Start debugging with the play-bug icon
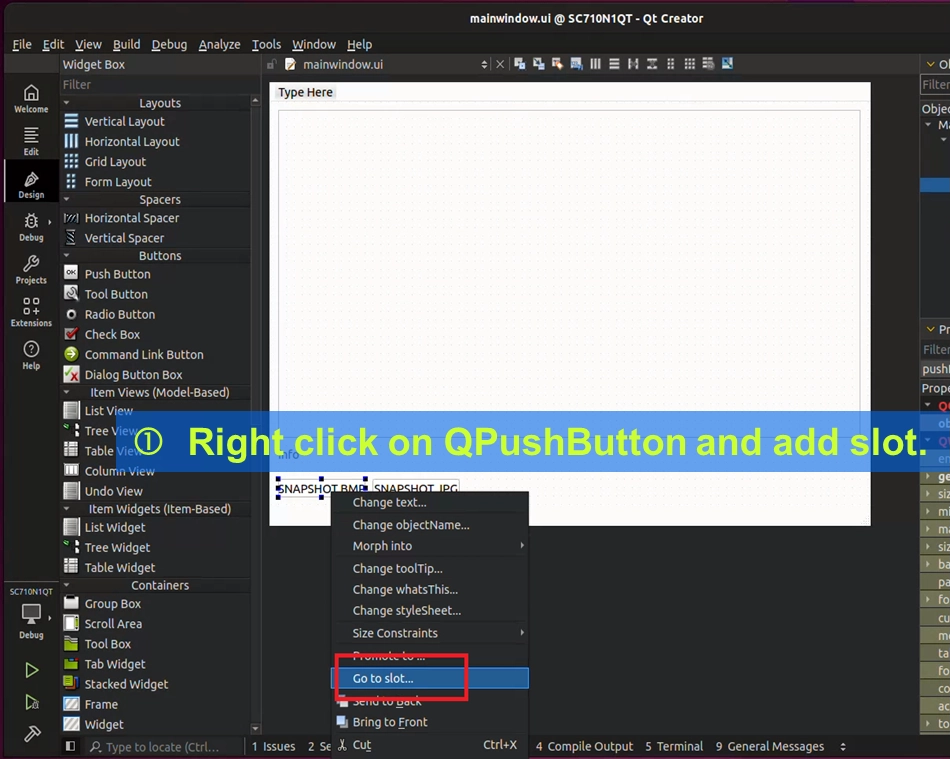This screenshot has width=952, height=759. [32, 703]
